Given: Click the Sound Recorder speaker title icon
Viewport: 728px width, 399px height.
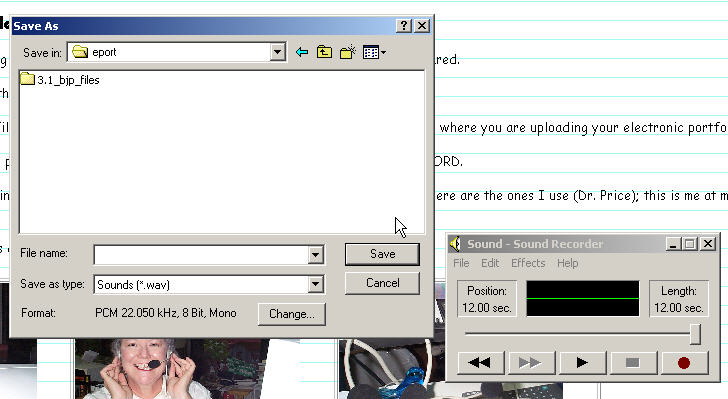Looking at the screenshot, I should tap(455, 244).
